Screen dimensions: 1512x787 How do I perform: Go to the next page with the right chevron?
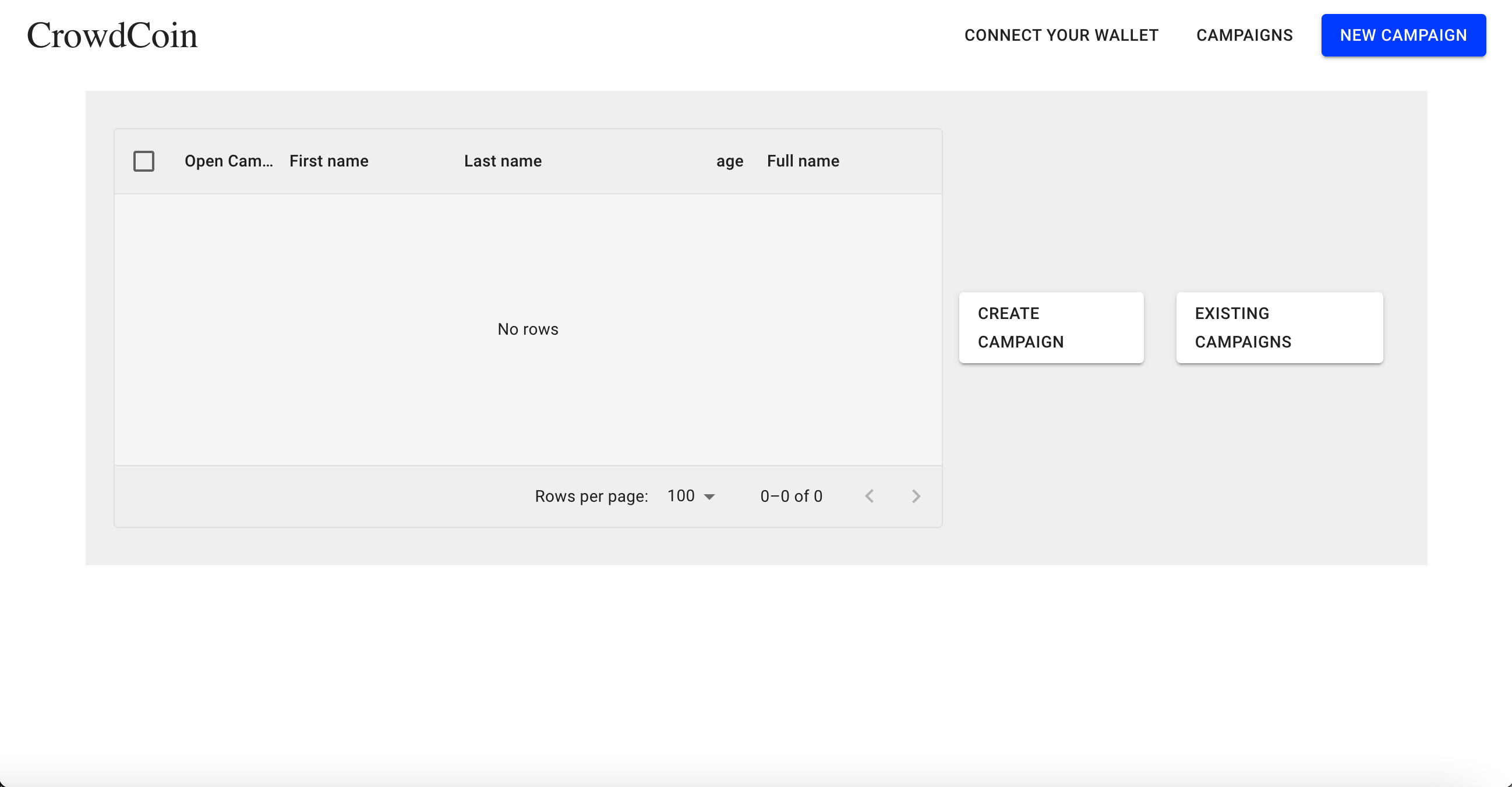coord(916,496)
